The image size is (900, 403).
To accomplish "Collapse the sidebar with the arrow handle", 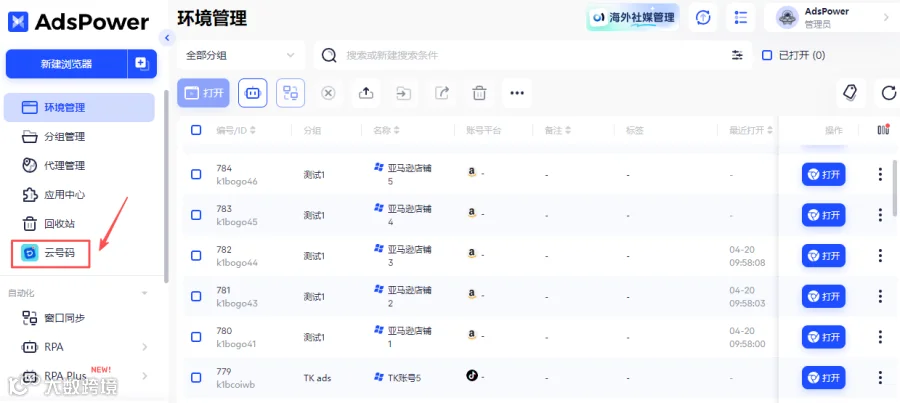I will pos(167,38).
